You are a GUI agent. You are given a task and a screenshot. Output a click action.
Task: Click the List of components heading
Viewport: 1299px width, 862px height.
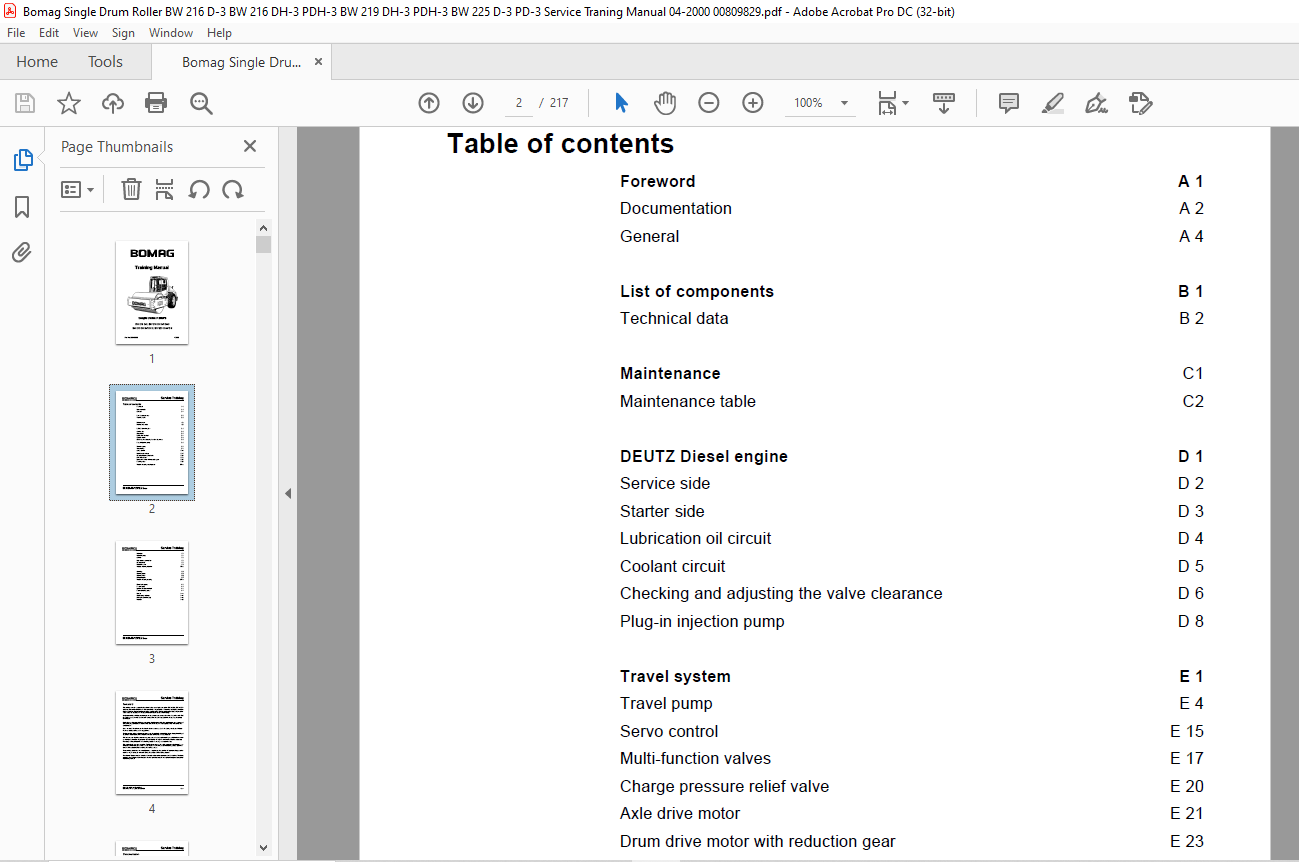[x=697, y=291]
